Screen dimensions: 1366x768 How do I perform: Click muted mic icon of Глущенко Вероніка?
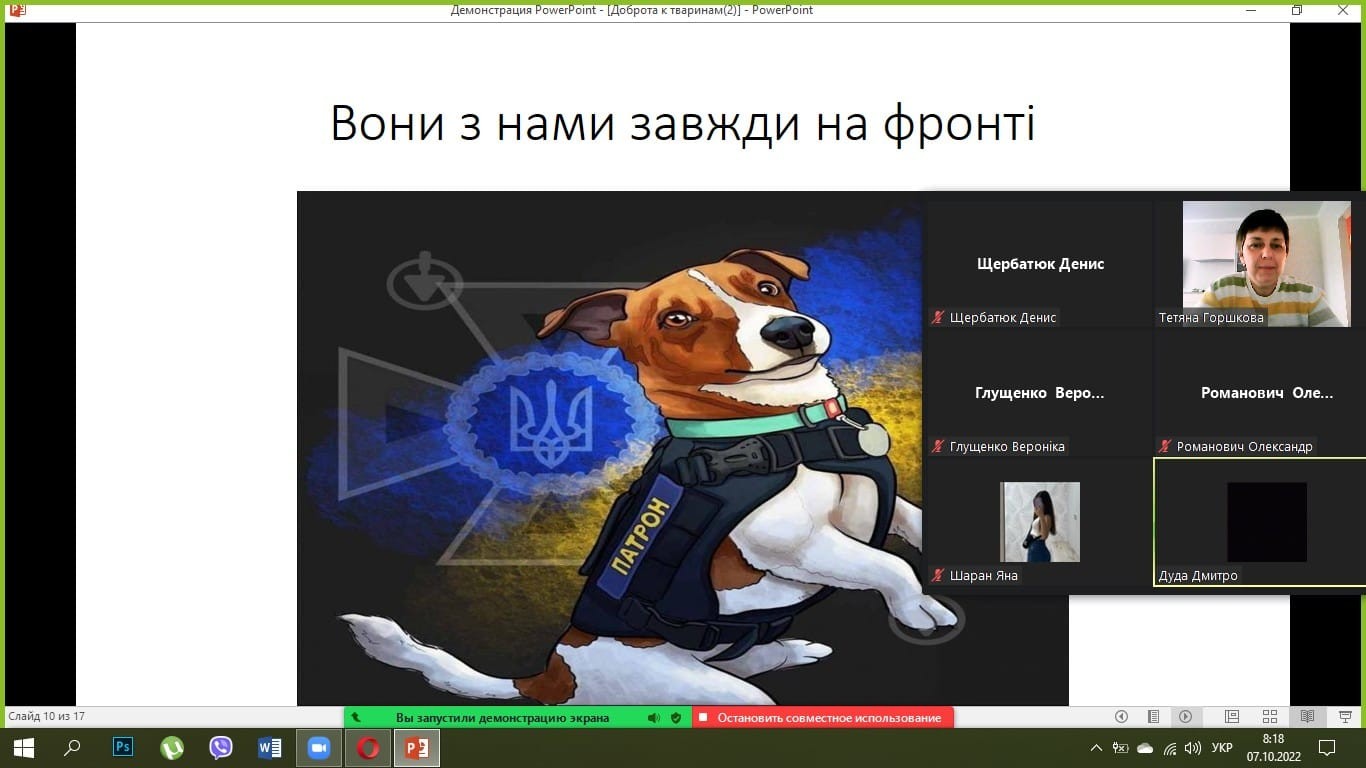pos(938,447)
